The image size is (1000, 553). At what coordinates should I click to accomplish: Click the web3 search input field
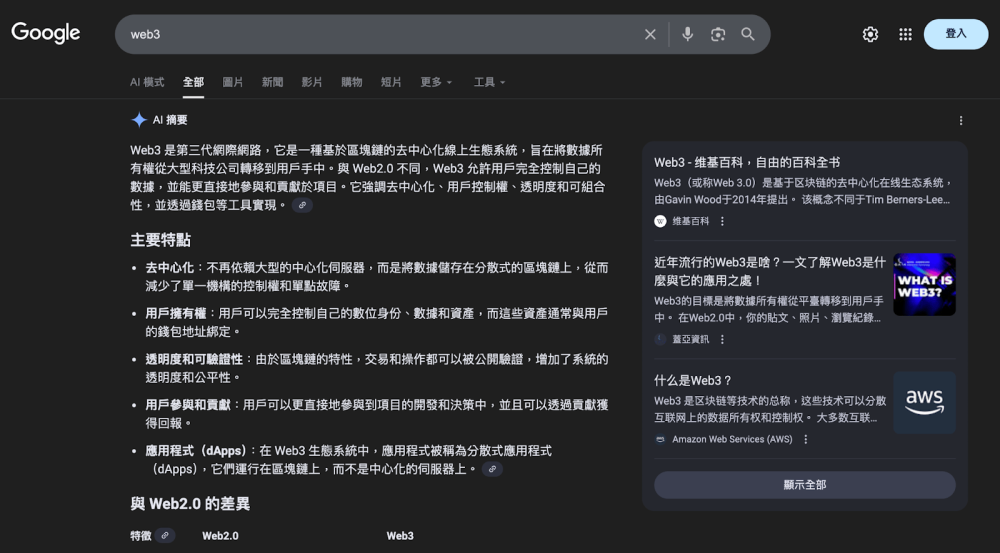[x=383, y=34]
